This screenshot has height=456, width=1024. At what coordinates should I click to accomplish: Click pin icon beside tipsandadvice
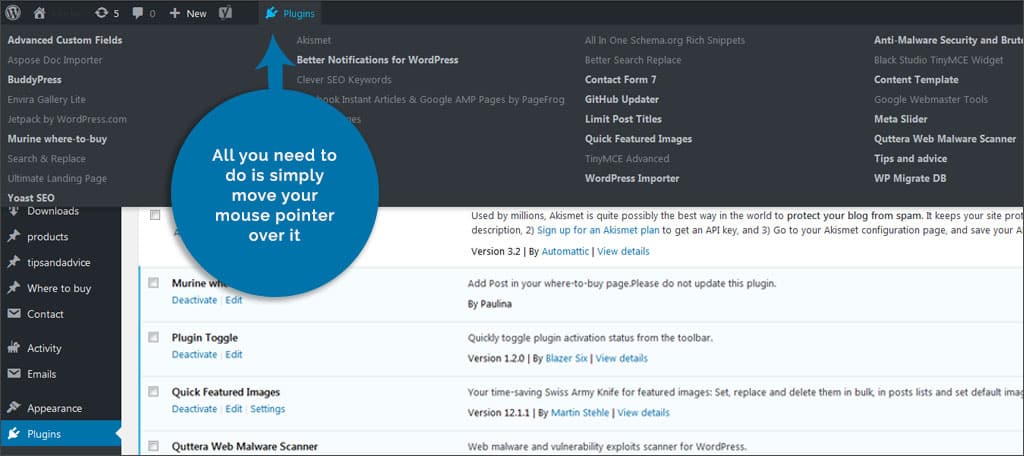14,263
